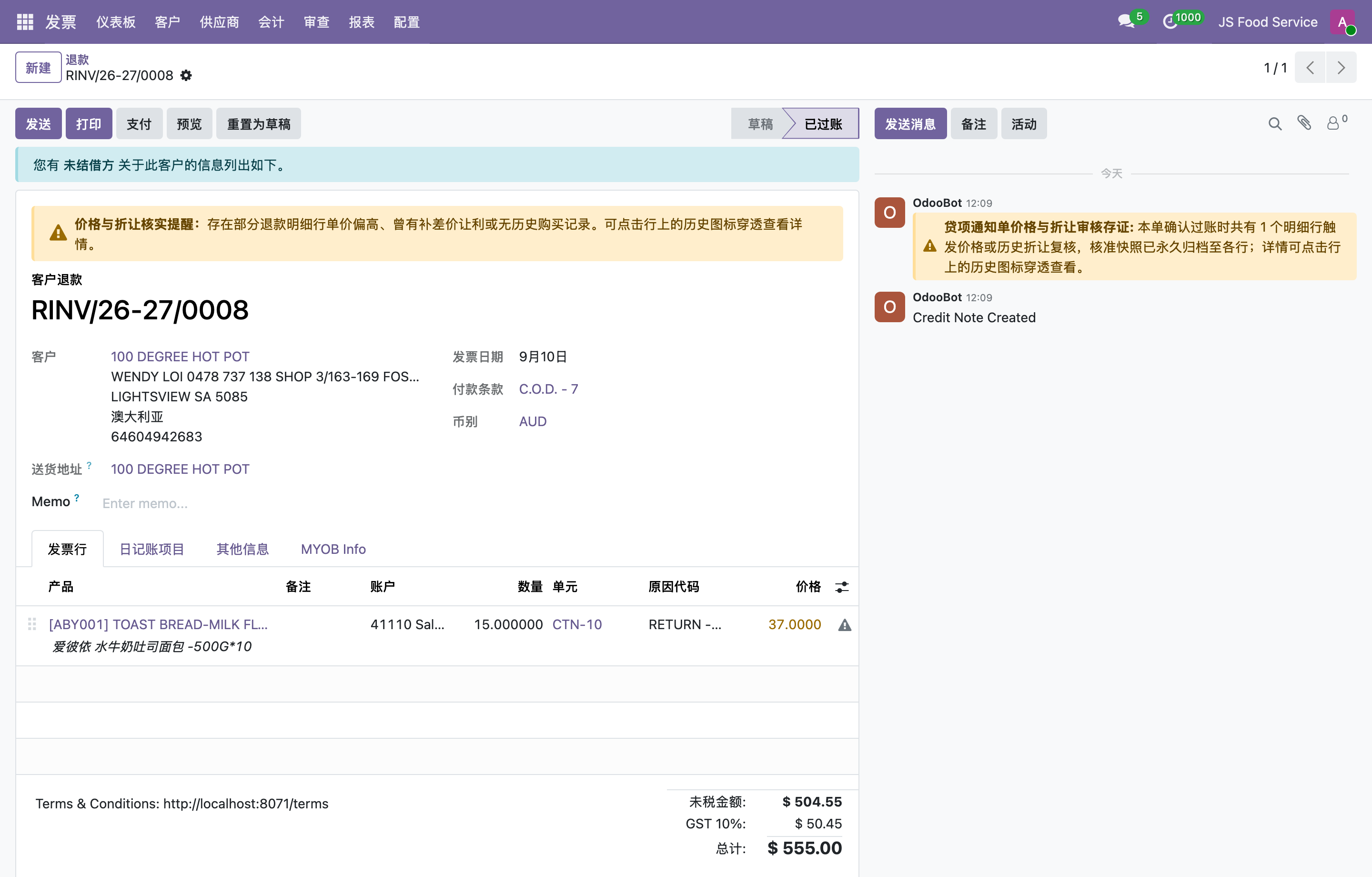
Task: Click the $ 555.00 total amount
Action: 805,848
